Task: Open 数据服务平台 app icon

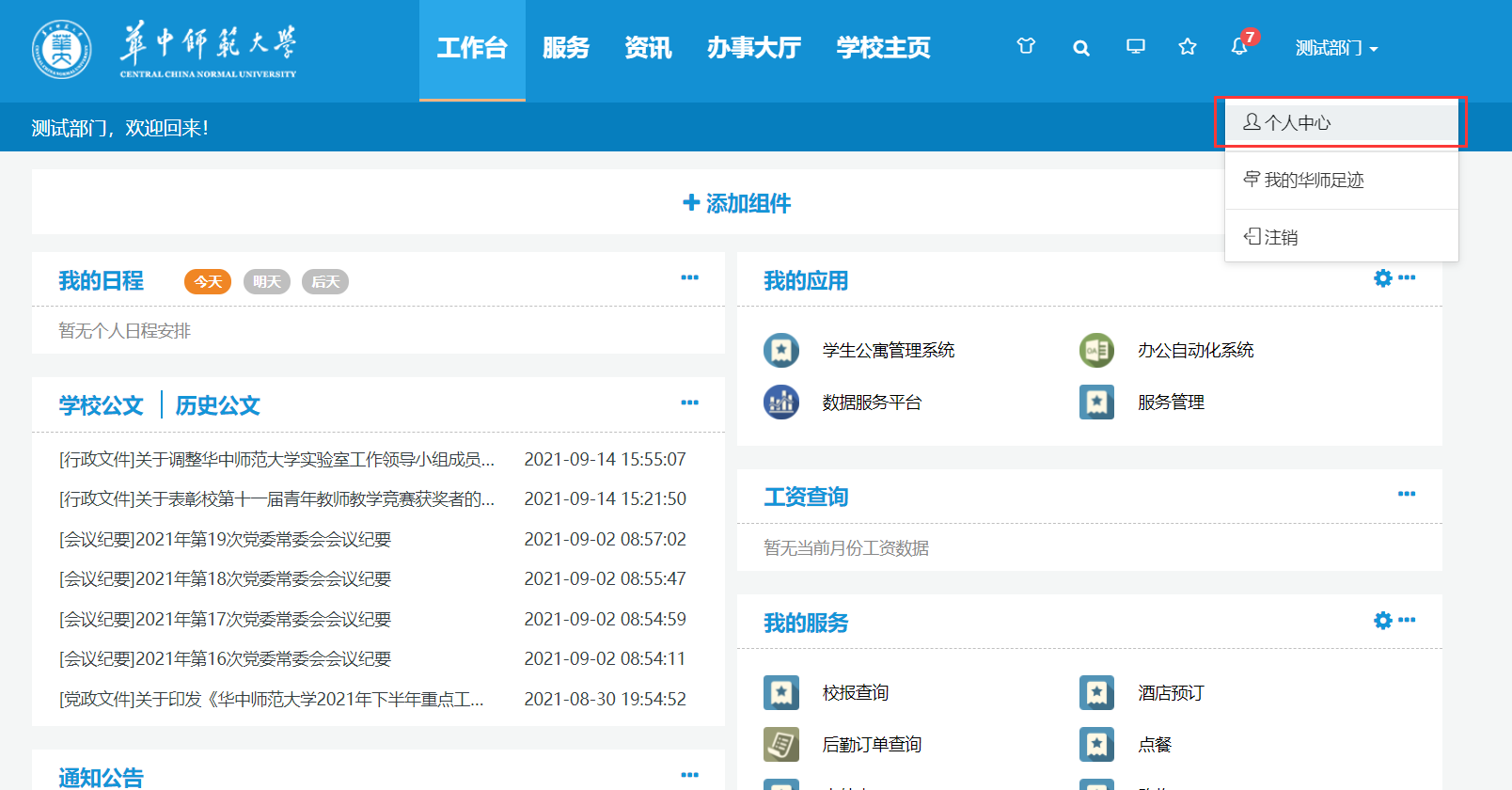Action: pyautogui.click(x=781, y=403)
